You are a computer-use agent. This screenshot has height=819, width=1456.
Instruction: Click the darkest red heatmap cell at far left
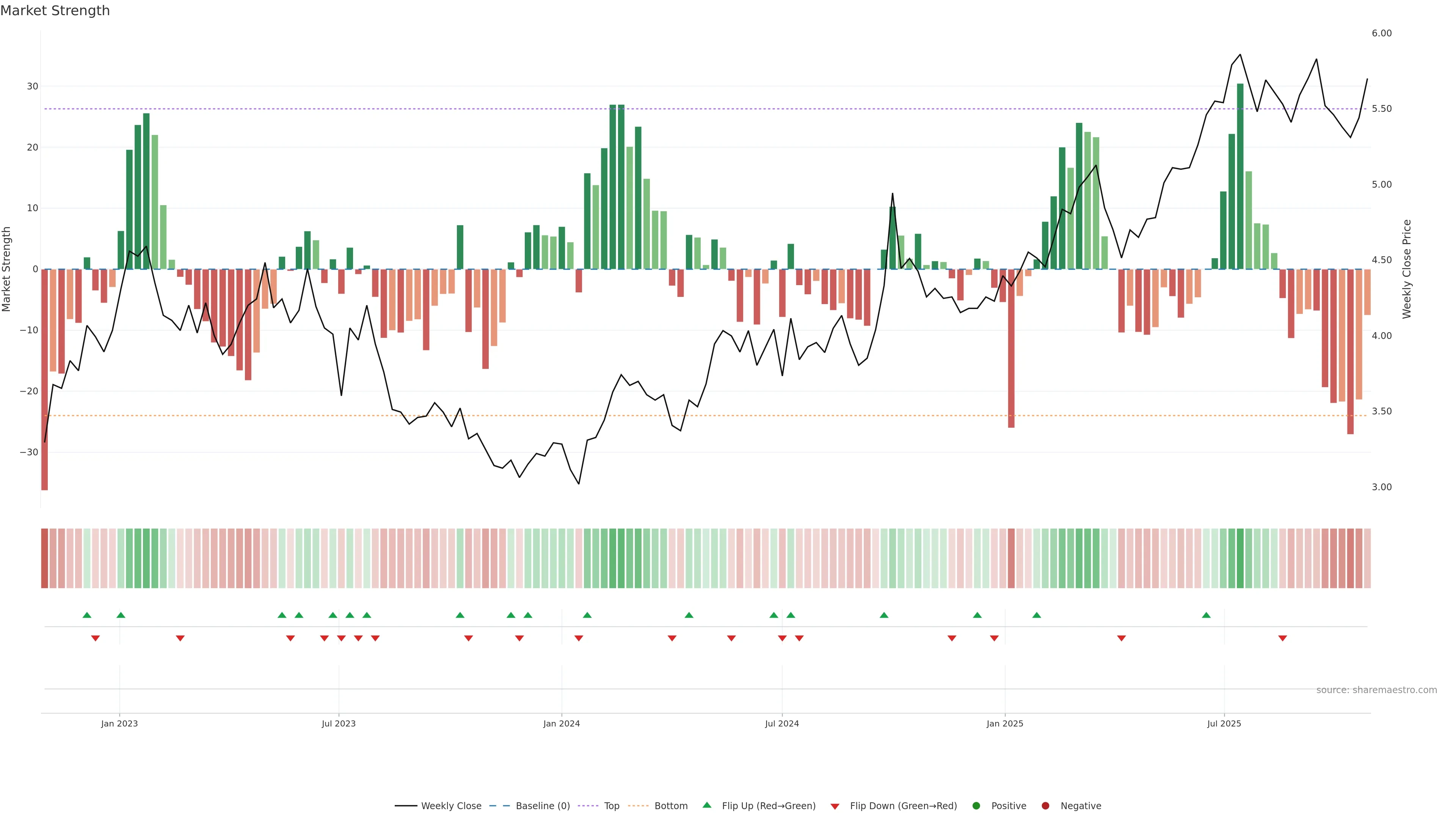tap(44, 558)
